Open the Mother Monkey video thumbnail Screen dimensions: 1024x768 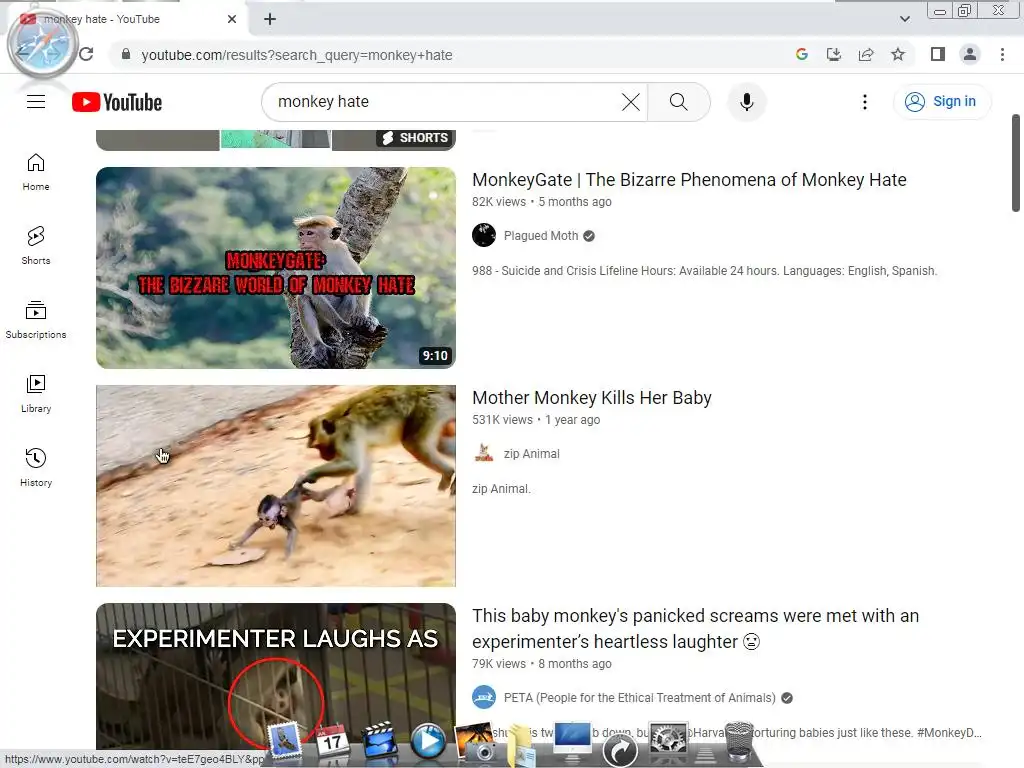click(x=276, y=486)
